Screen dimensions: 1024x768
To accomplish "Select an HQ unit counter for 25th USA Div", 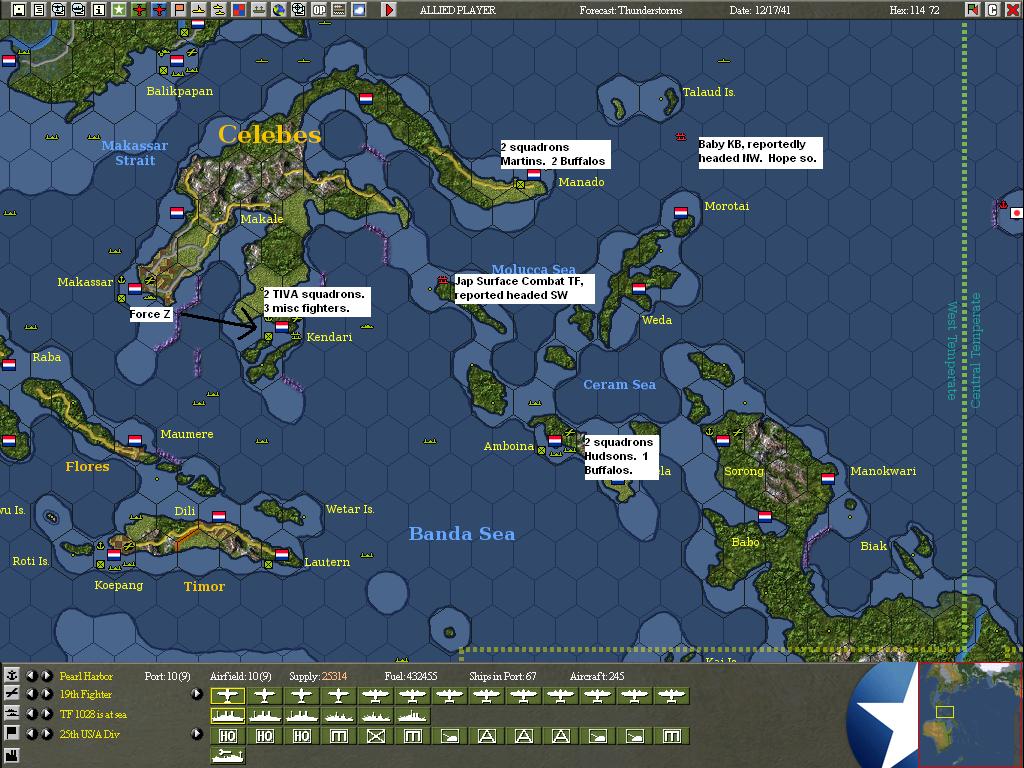I will (x=227, y=735).
